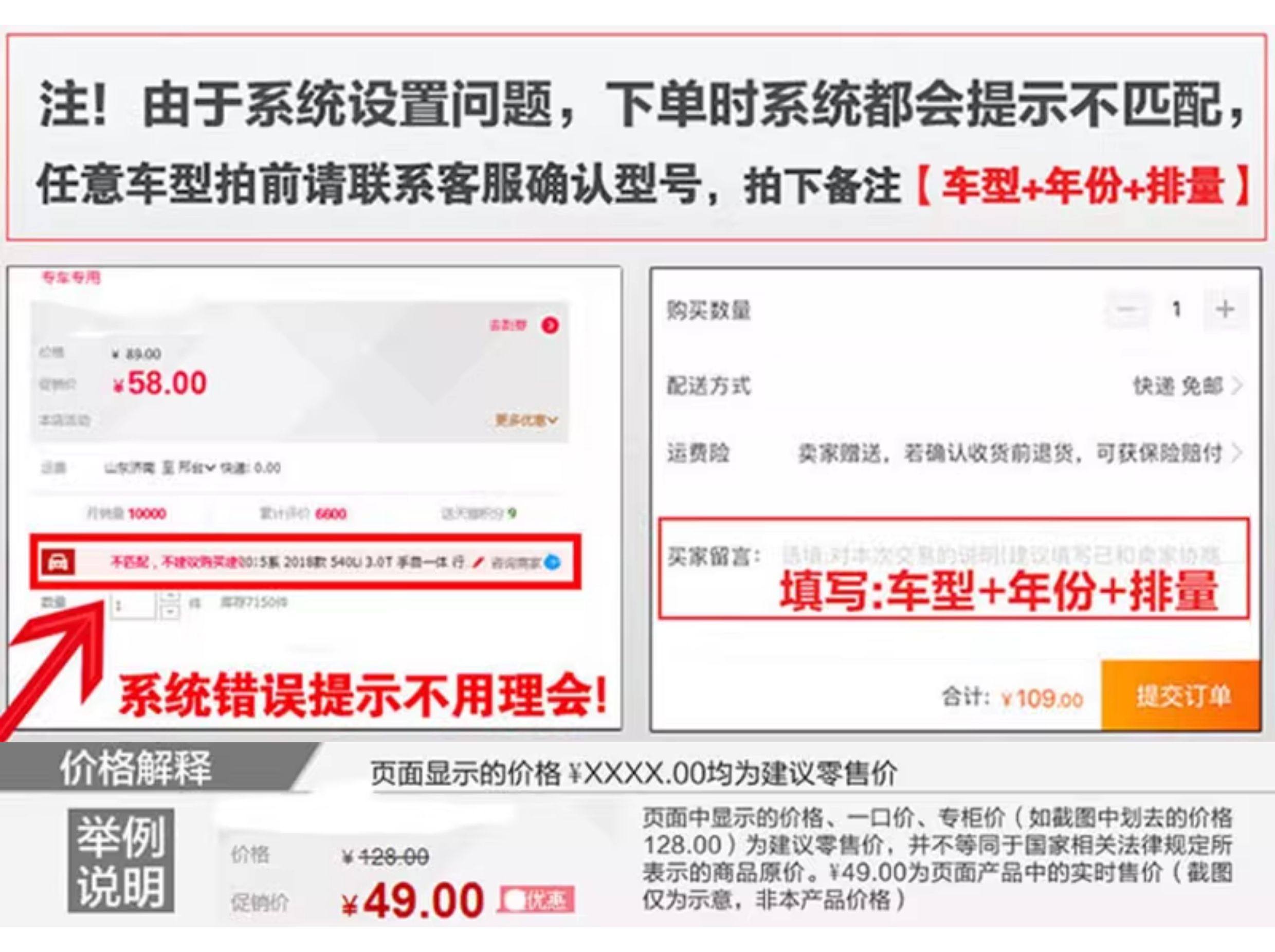1275x952 pixels.
Task: Click the red circular arrow icon beside 去刮券
Action: click(550, 325)
